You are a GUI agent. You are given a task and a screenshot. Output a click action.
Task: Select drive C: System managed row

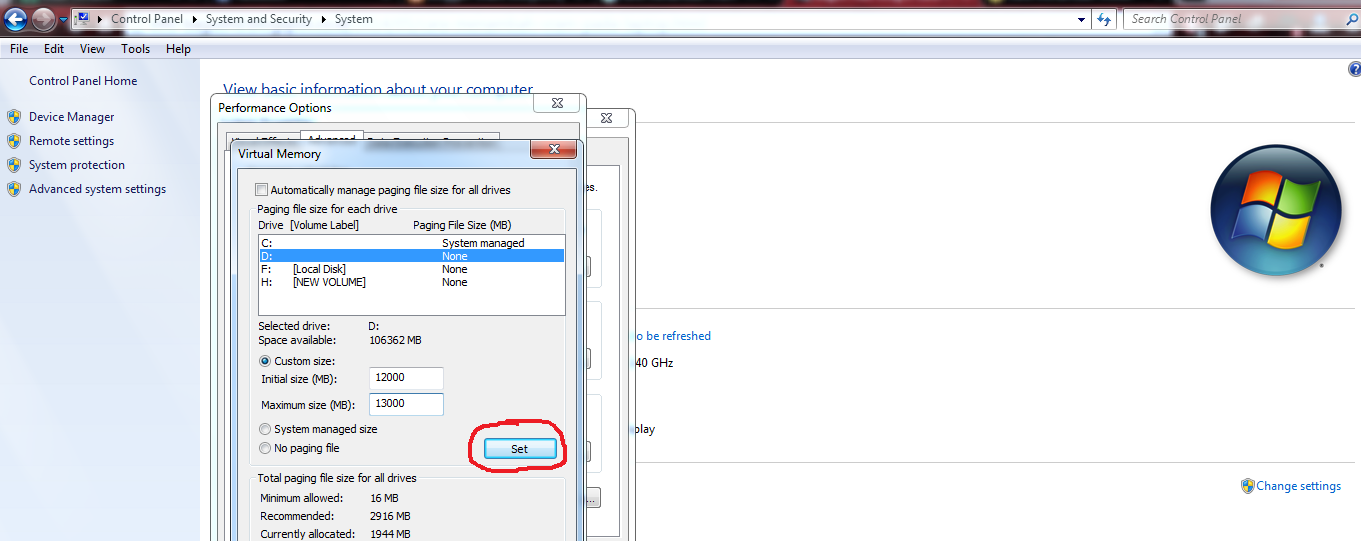pos(411,243)
